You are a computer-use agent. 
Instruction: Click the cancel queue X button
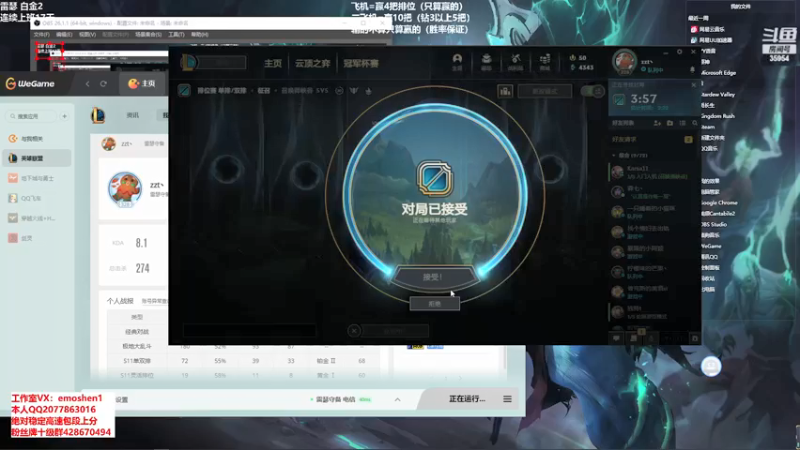point(354,331)
